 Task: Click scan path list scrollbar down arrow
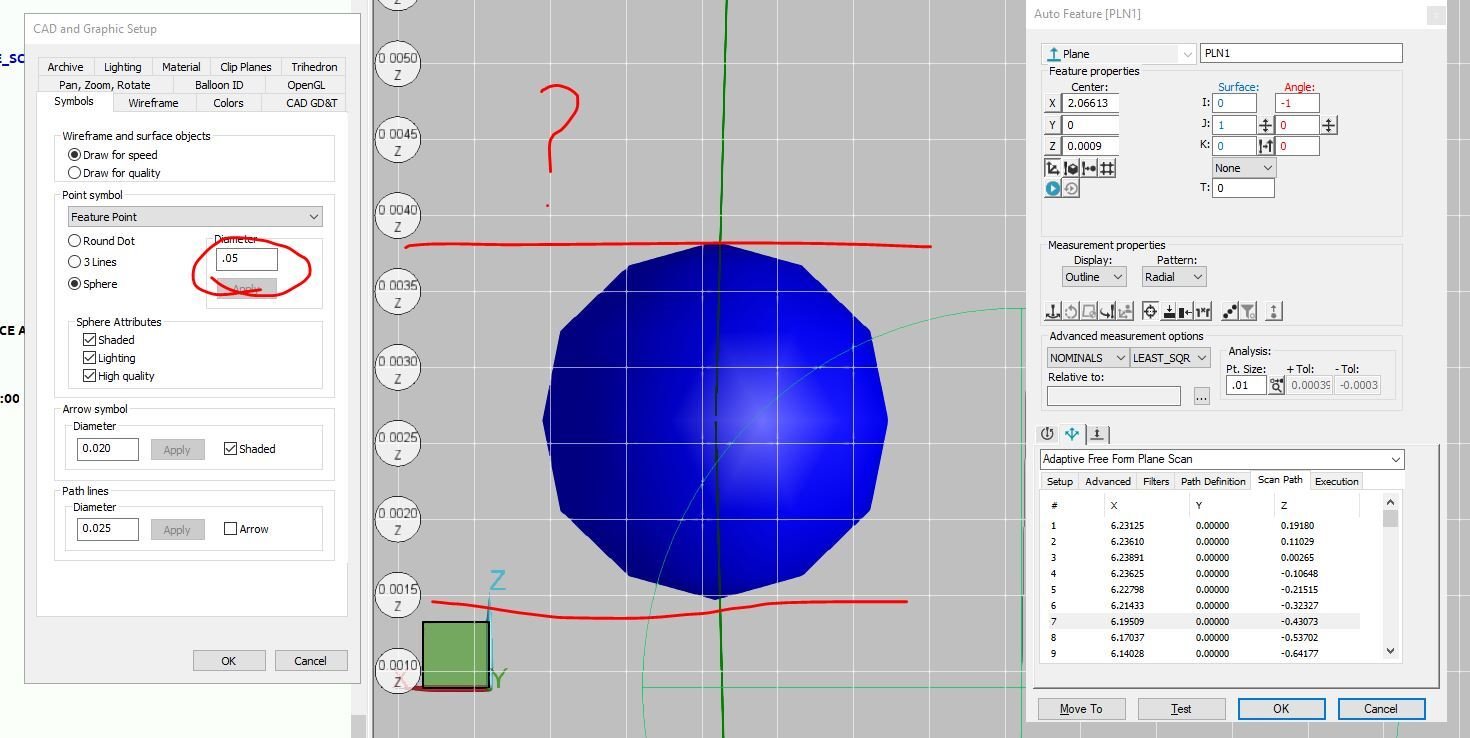pos(1390,651)
